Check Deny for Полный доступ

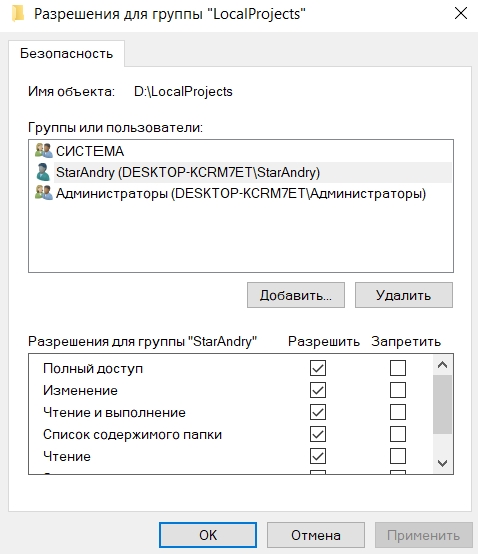(398, 368)
